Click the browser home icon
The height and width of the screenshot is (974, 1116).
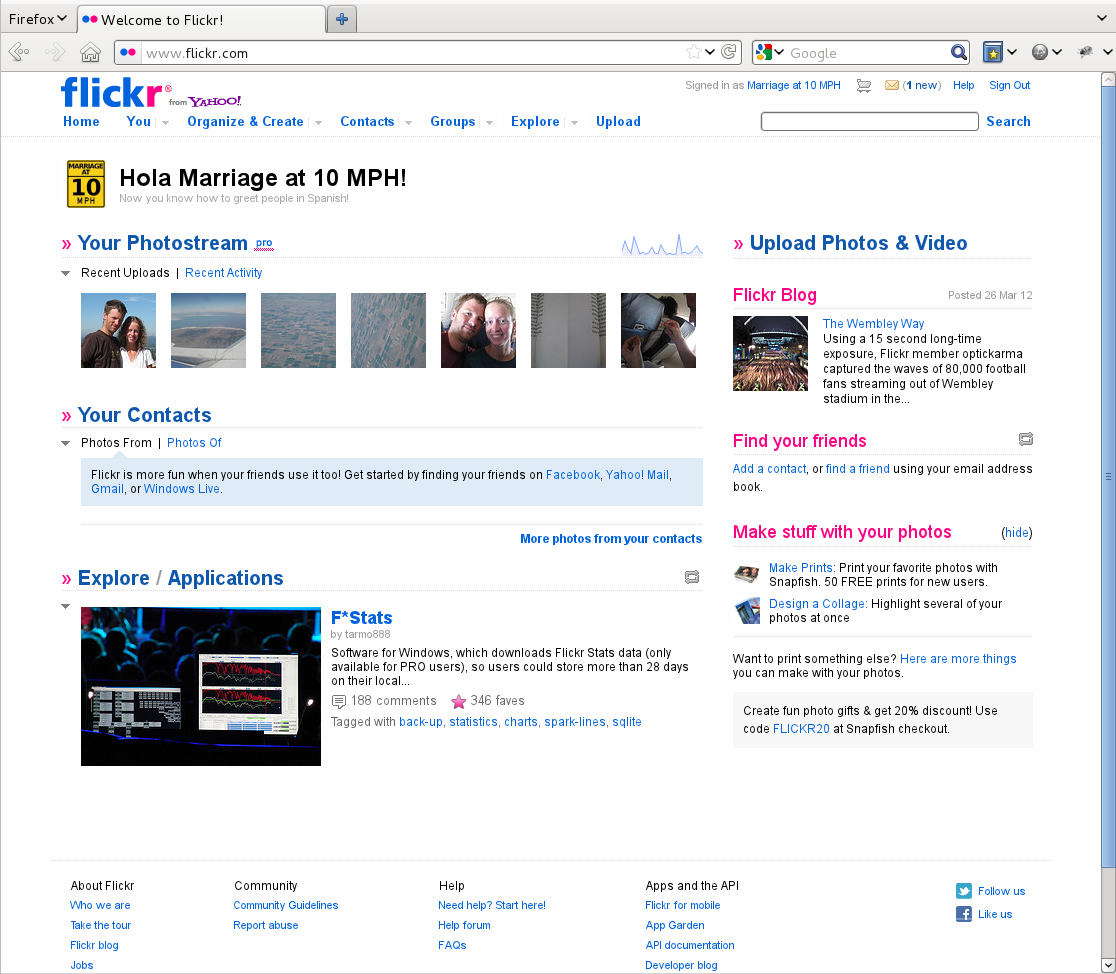[90, 52]
